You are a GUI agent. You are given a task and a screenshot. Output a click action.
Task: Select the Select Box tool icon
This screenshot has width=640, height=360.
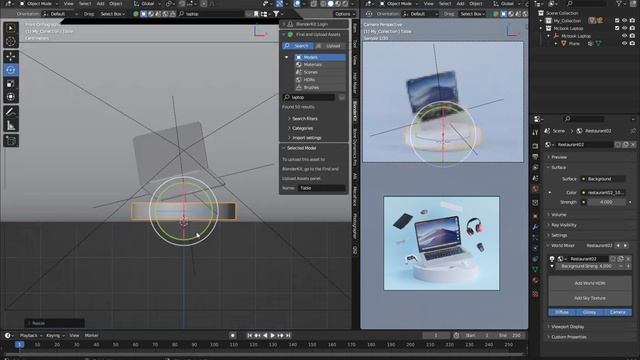click(11, 28)
